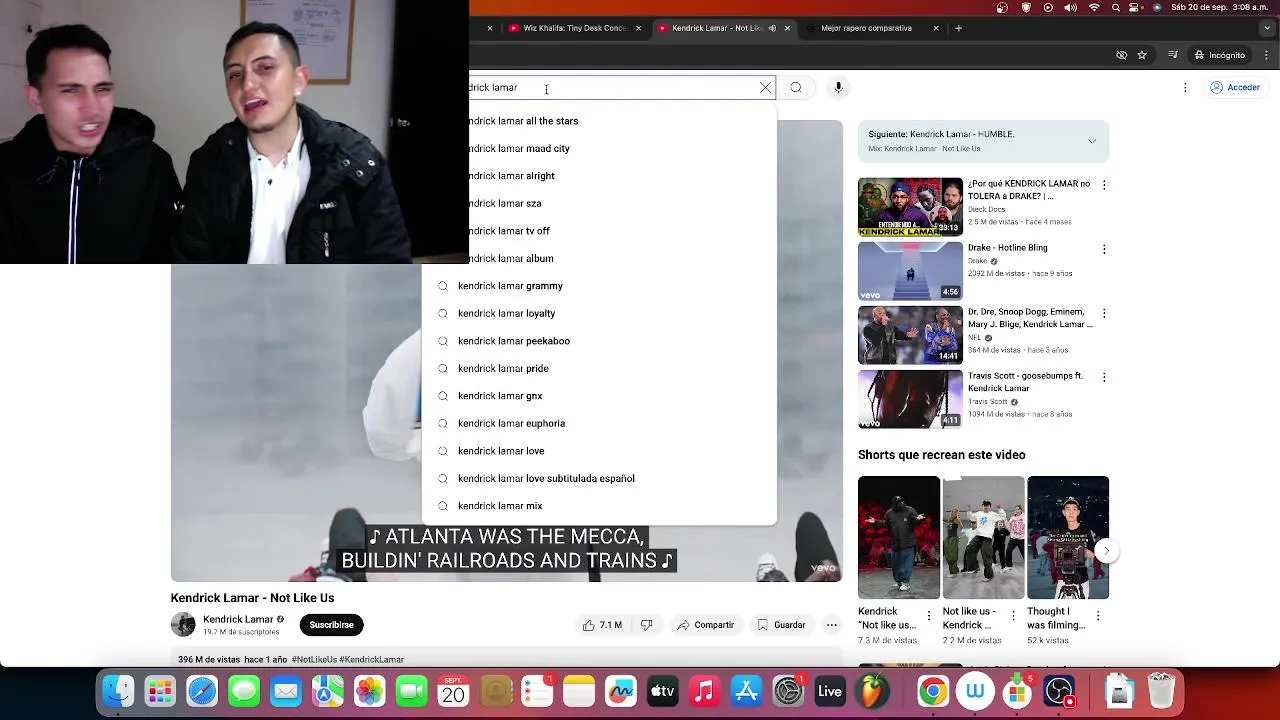
Task: Open options for Kendrick "Not like us short
Action: tap(928, 617)
